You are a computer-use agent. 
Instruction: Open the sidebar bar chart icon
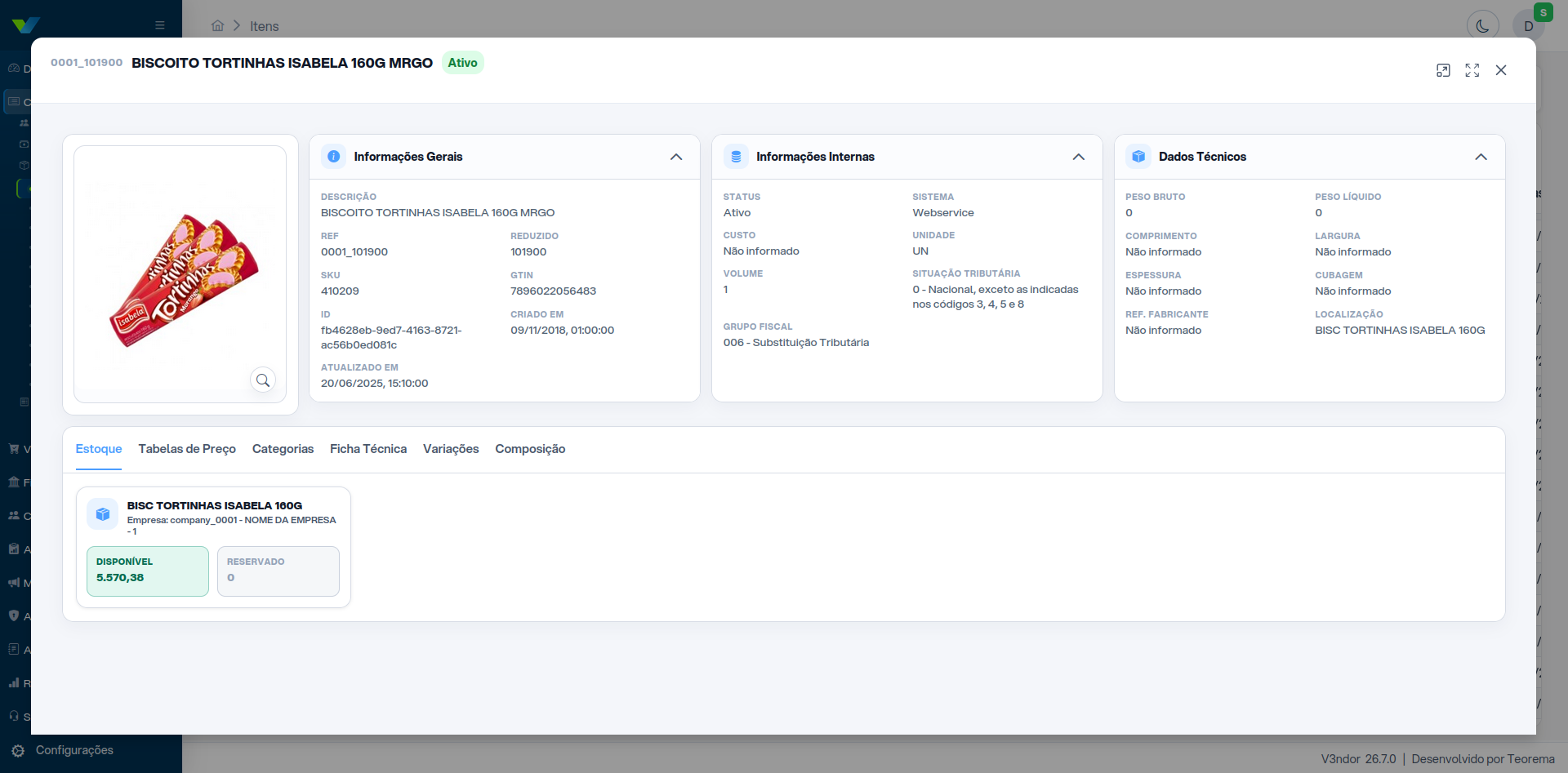(x=14, y=683)
